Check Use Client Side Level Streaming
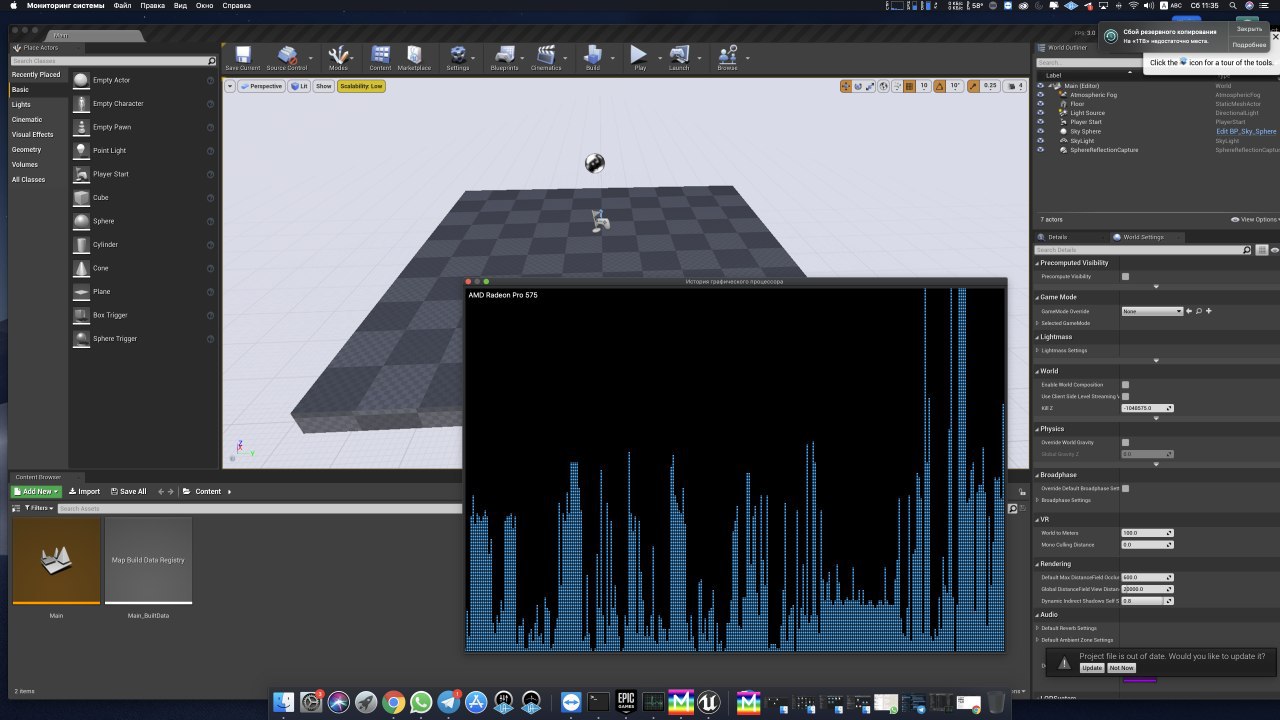This screenshot has height=720, width=1280. [x=1125, y=396]
